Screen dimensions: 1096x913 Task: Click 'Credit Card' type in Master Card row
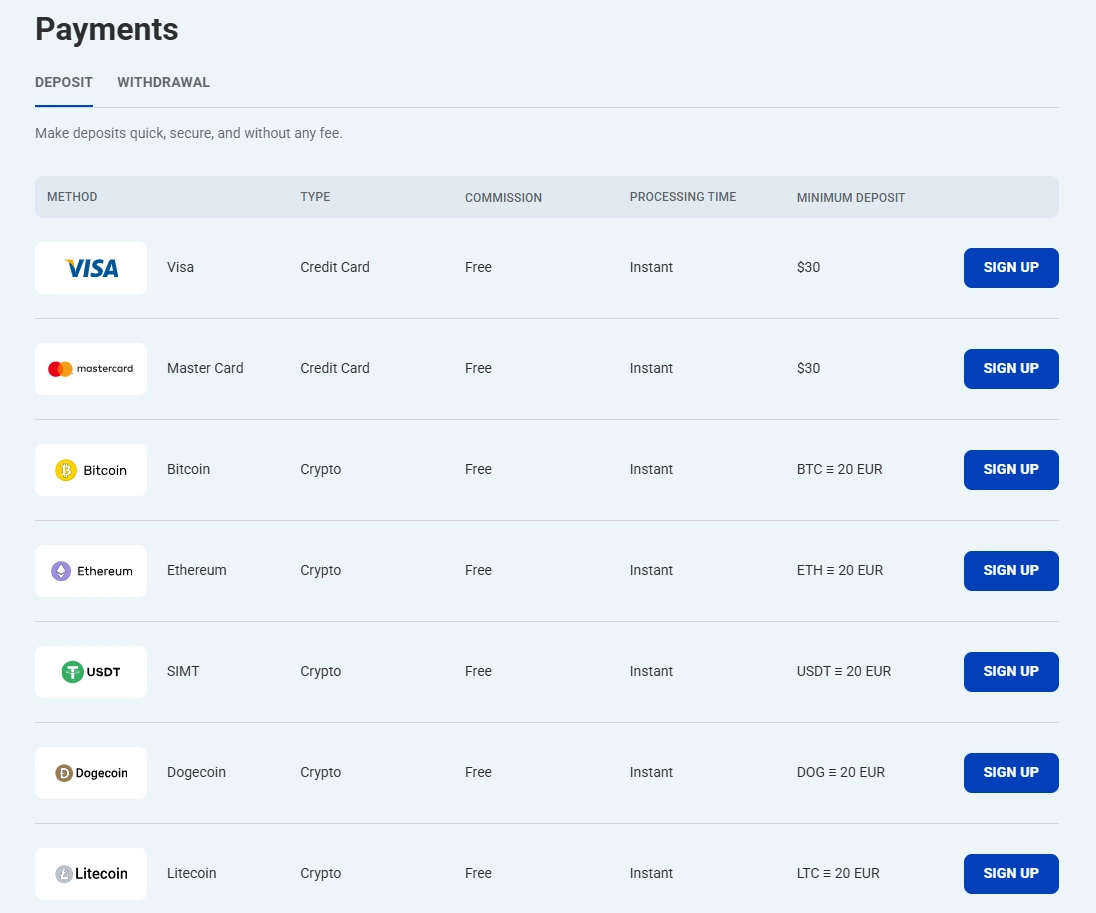[335, 368]
